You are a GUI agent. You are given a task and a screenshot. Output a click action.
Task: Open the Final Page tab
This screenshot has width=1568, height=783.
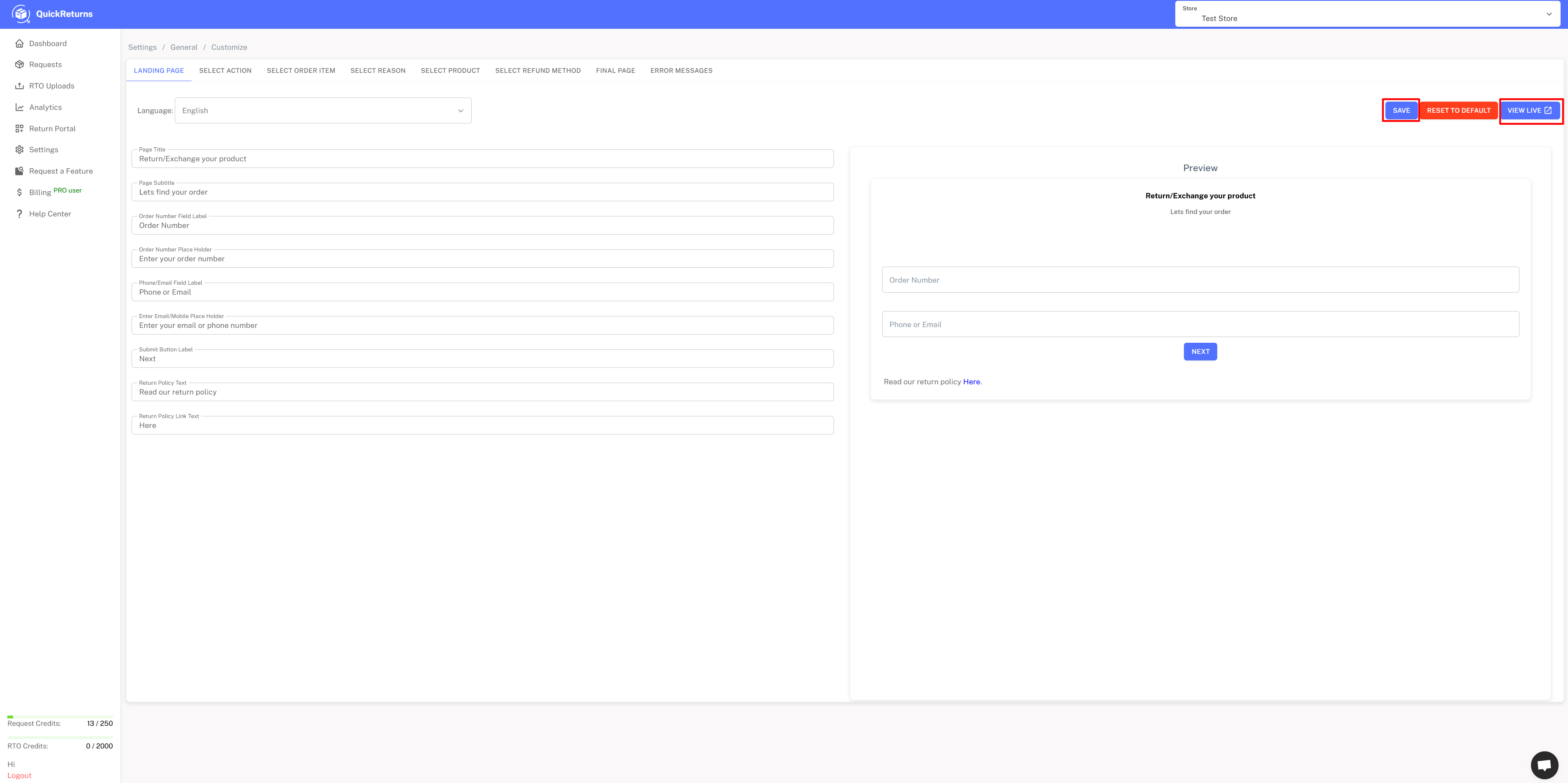pos(615,71)
